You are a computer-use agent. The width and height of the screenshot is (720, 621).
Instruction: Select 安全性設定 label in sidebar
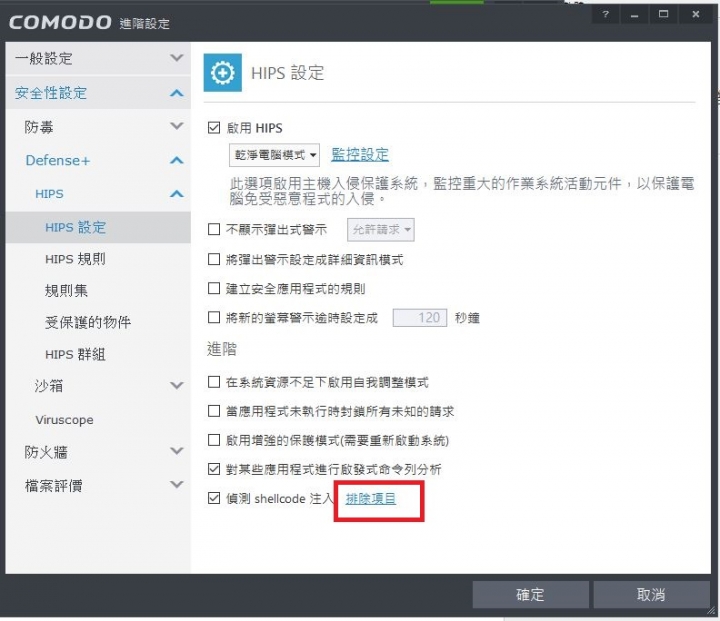click(51, 93)
